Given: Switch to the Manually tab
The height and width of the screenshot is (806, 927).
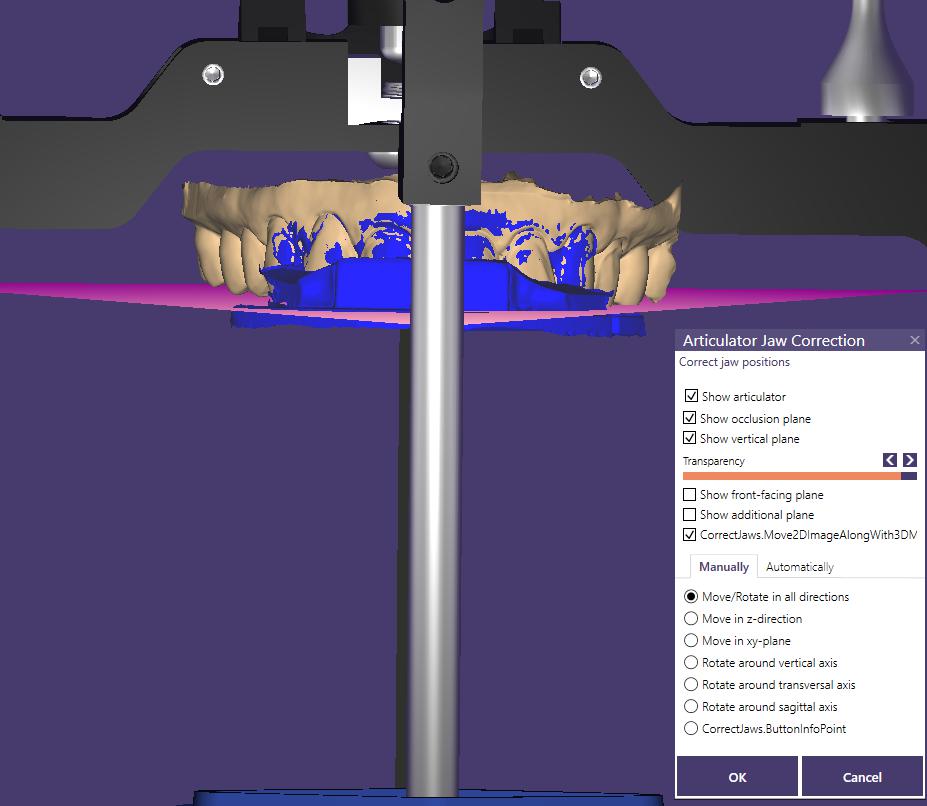Looking at the screenshot, I should tap(722, 566).
